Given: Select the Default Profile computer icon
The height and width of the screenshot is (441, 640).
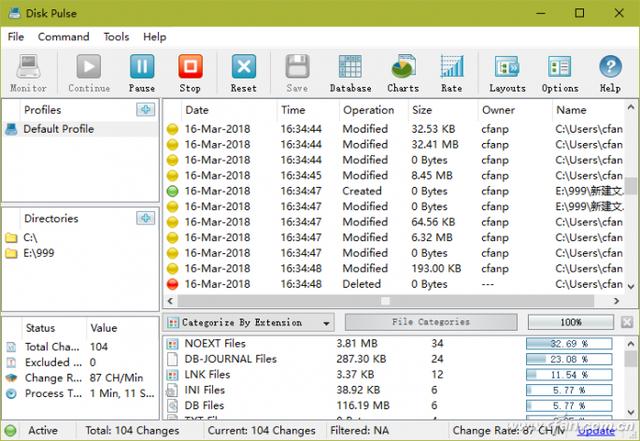Looking at the screenshot, I should pyautogui.click(x=11, y=129).
